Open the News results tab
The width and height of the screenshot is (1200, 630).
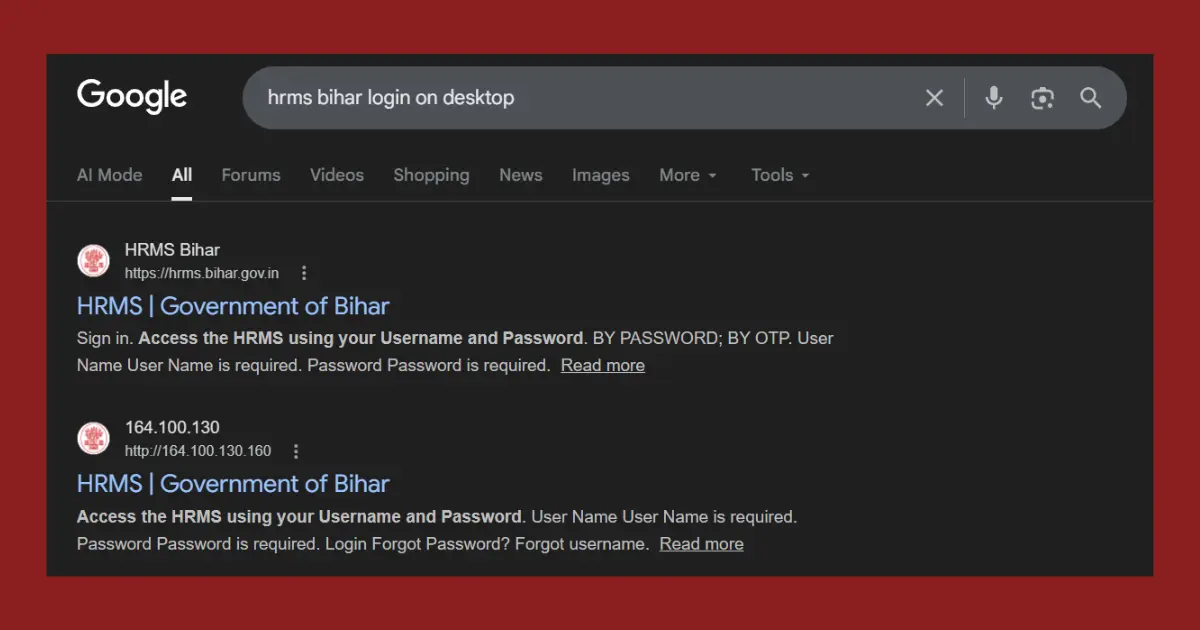point(520,175)
